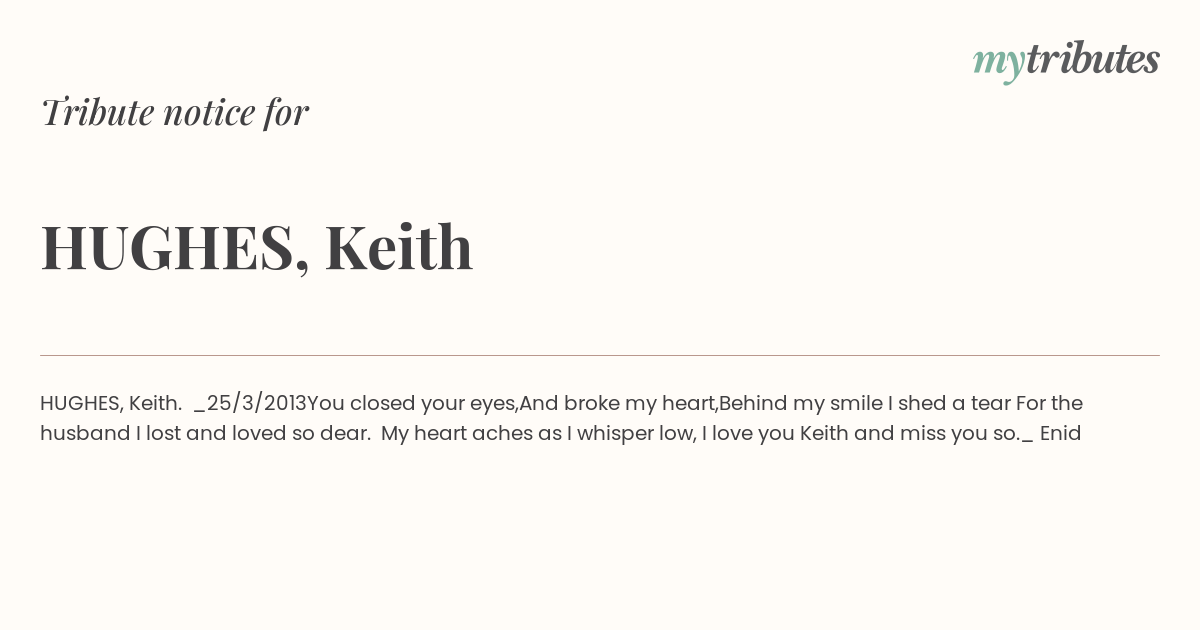The width and height of the screenshot is (1200, 630).
Task: Click the gray 'tributes' part of logo
Action: coord(1093,58)
